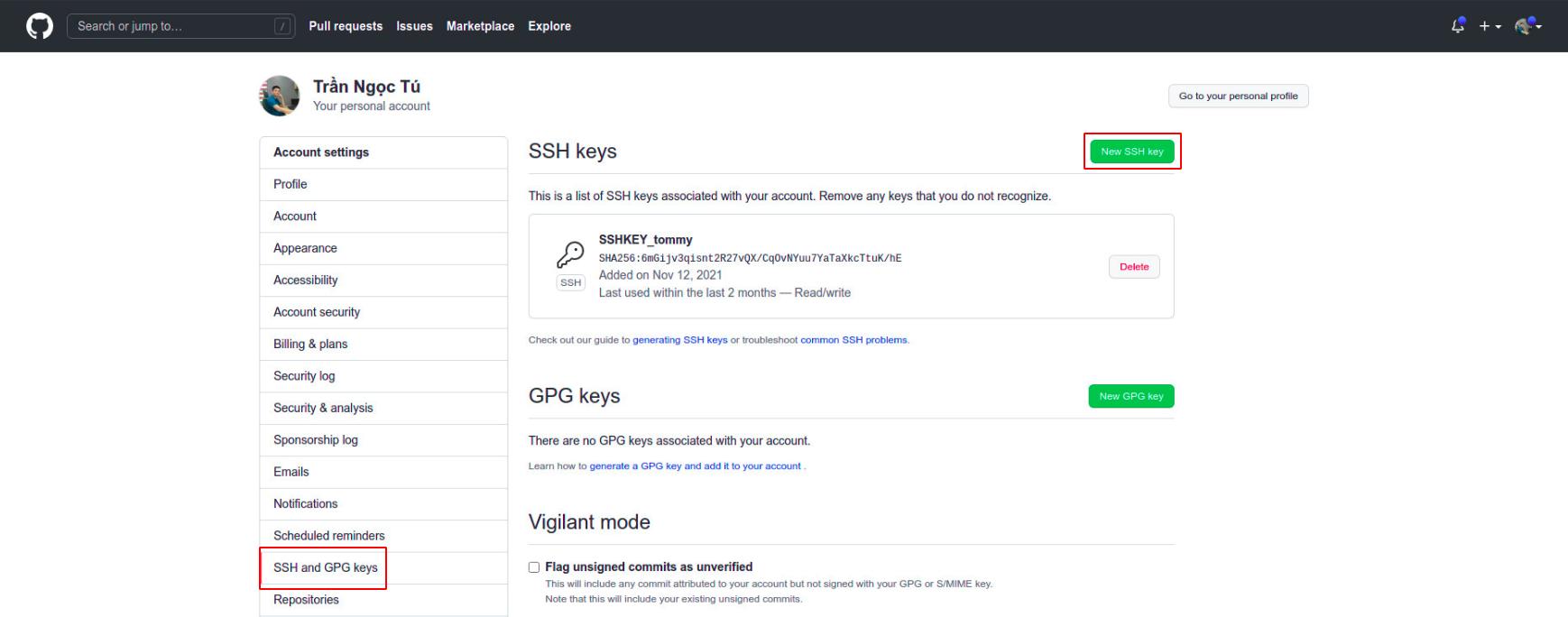Image resolution: width=1568 pixels, height=617 pixels.
Task: Open Sponsorship log in sidebar
Action: [383, 440]
